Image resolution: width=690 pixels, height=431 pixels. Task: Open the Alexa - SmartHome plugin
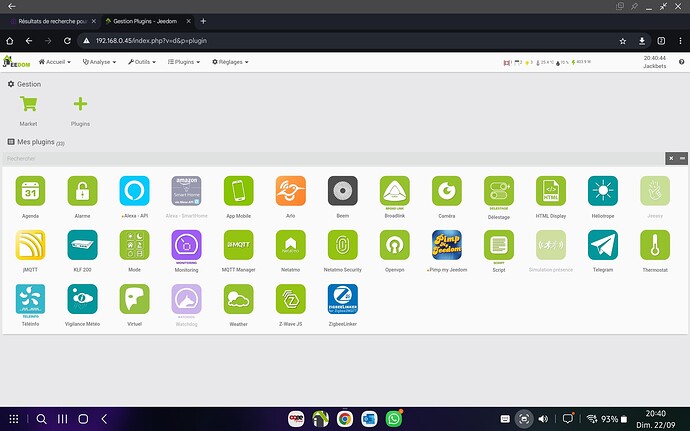click(x=187, y=191)
